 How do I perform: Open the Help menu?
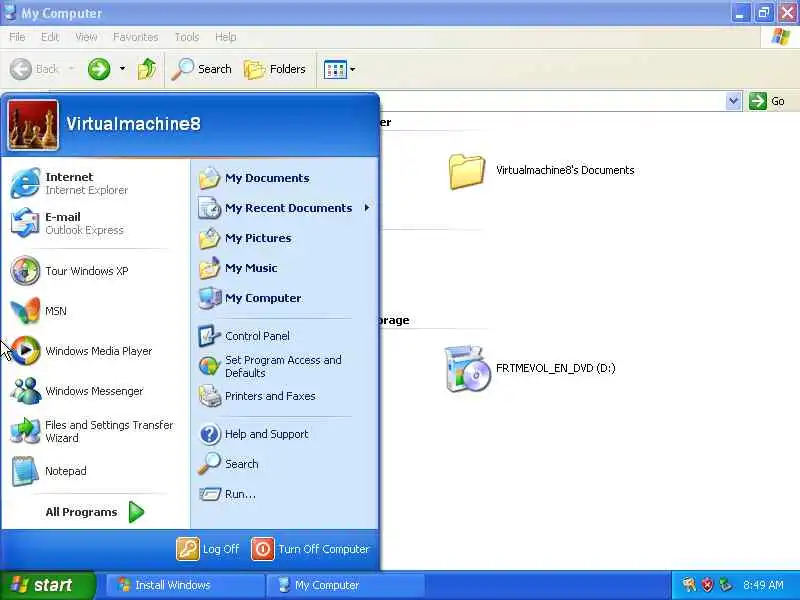click(x=226, y=37)
